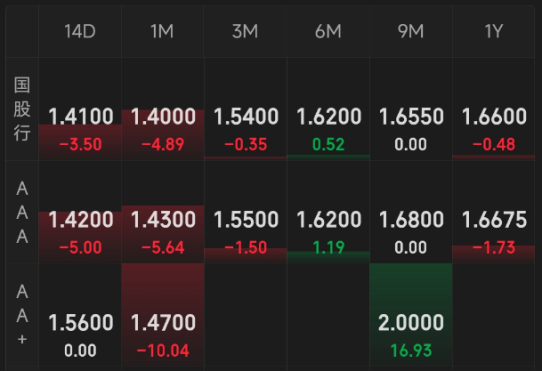542x372 pixels.
Task: Select the green 2.0000 cell showing 16.93
Action: point(411,317)
